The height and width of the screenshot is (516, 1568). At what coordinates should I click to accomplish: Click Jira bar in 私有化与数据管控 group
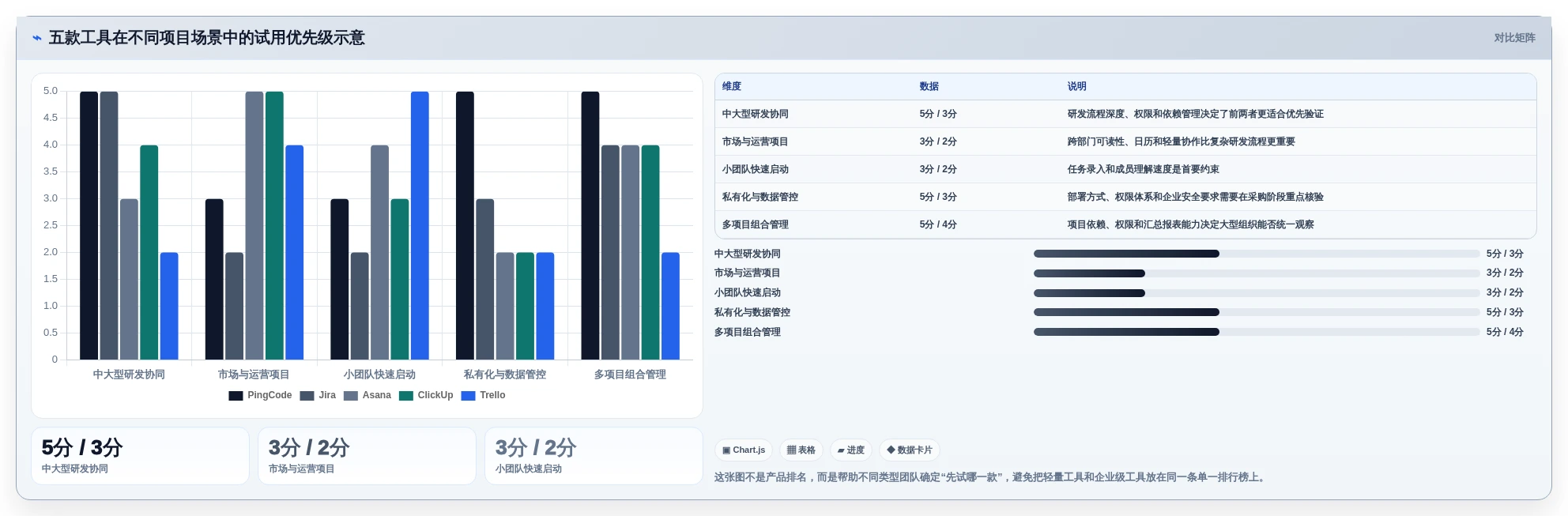485,280
